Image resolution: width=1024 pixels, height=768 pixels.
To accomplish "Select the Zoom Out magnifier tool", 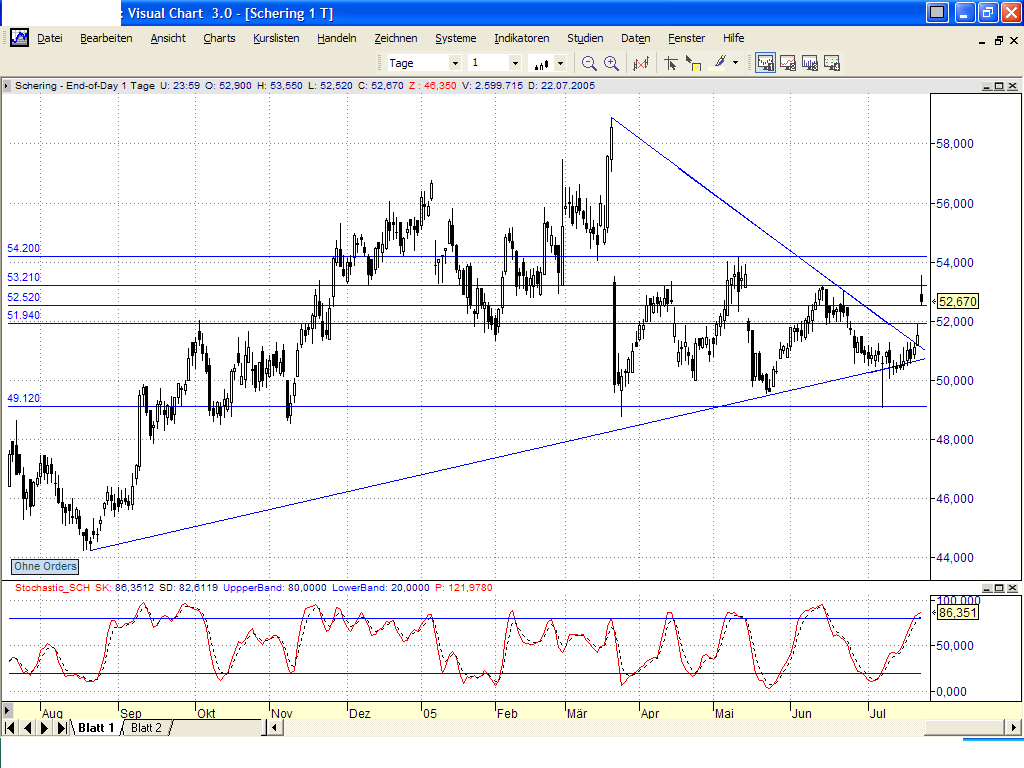I will click(x=588, y=62).
